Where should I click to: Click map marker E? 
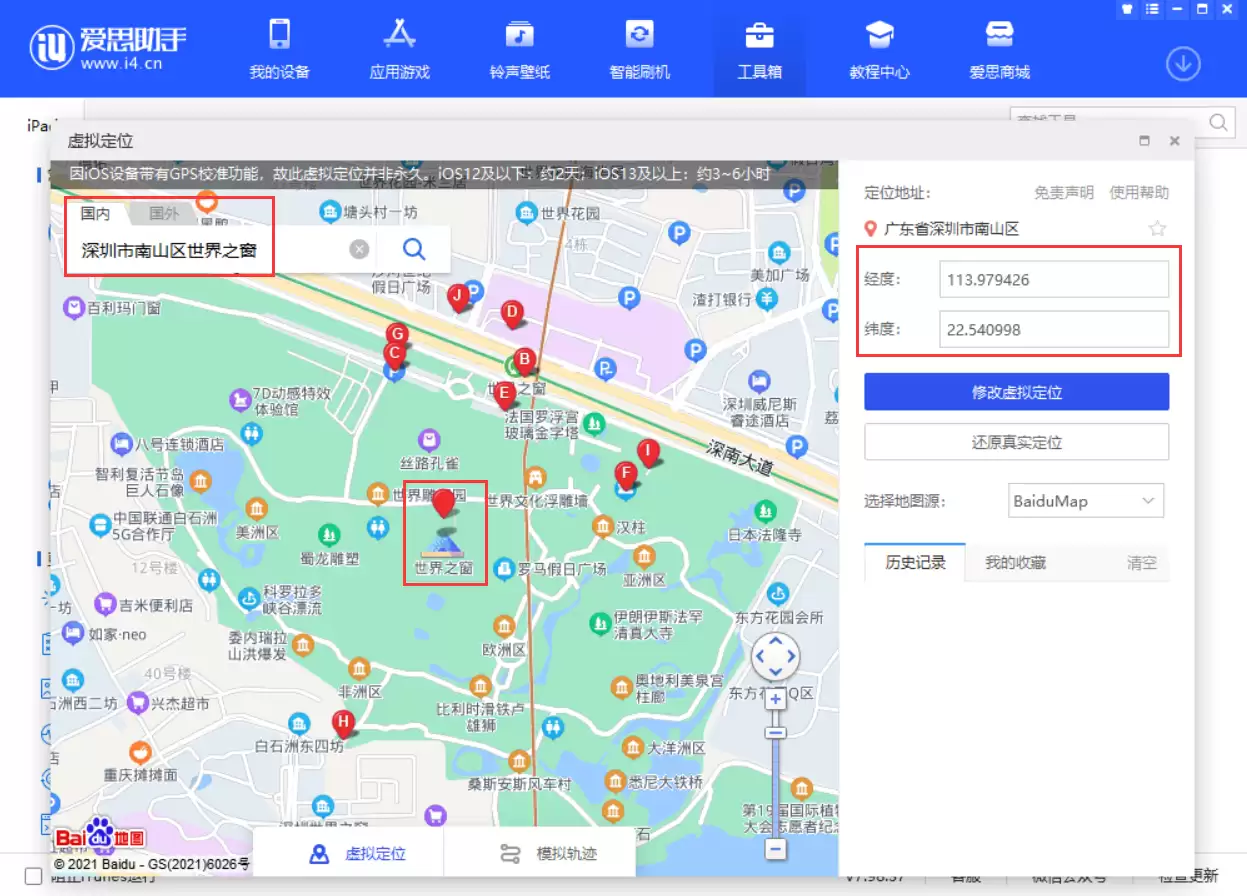[x=504, y=394]
